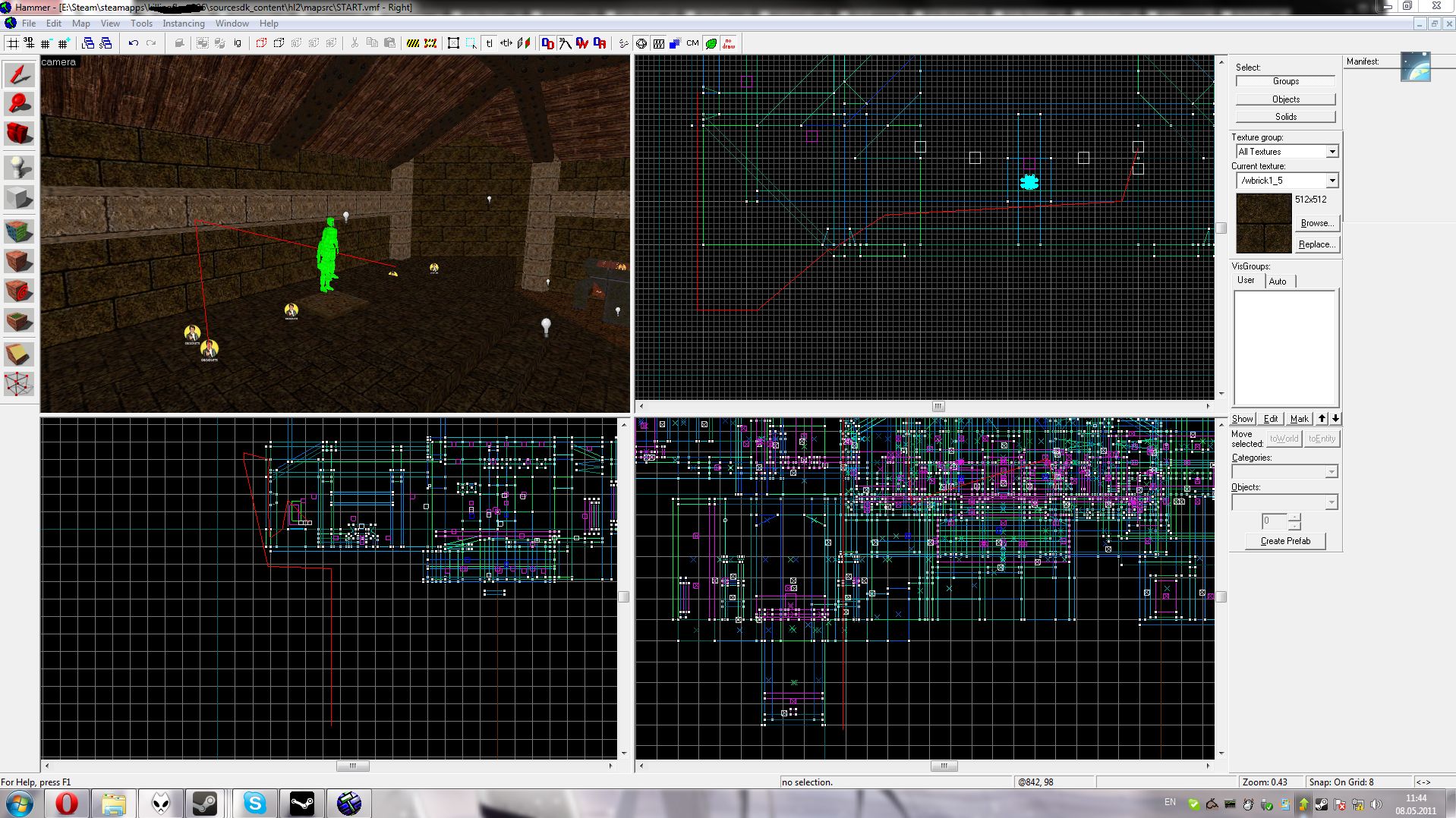Screen dimensions: 1456x818
Task: Click the Cut scissors icon
Action: coord(355,43)
